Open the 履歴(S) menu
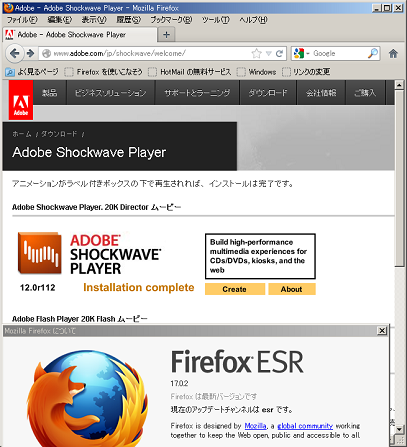The image size is (407, 447). pyautogui.click(x=128, y=20)
